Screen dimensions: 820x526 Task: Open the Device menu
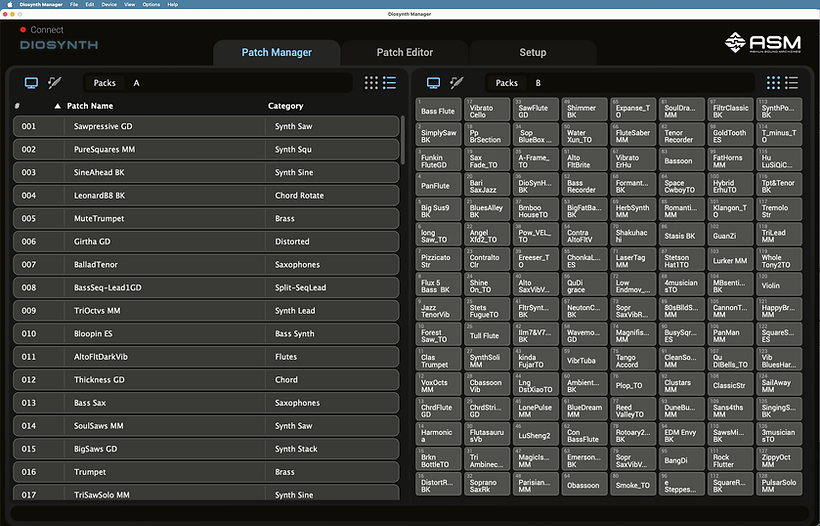pos(109,4)
